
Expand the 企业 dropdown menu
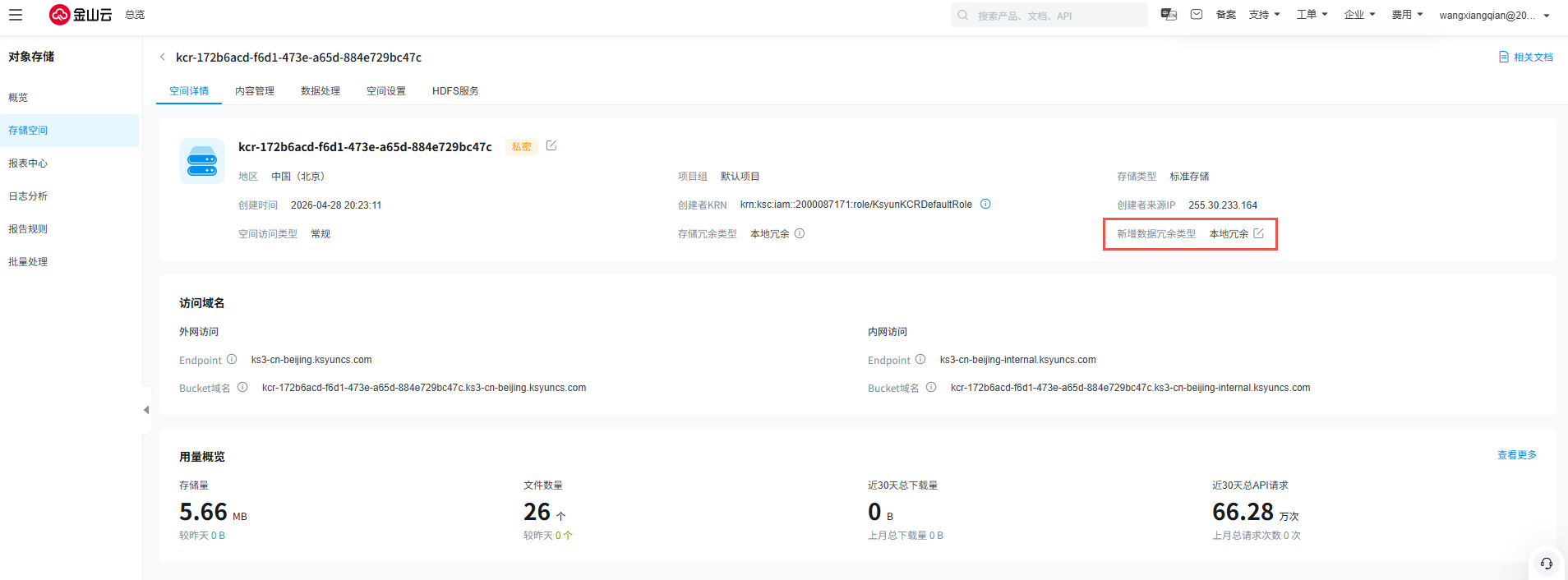pyautogui.click(x=1360, y=15)
